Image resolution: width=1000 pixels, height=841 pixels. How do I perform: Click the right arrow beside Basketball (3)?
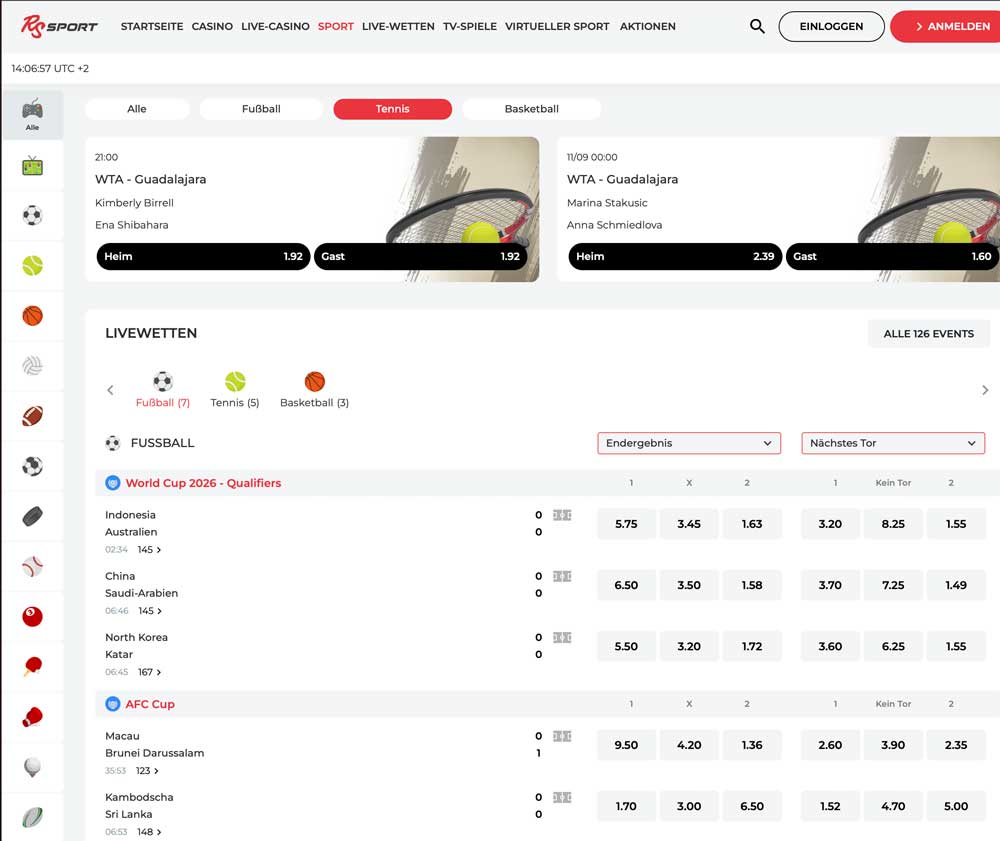(x=985, y=390)
